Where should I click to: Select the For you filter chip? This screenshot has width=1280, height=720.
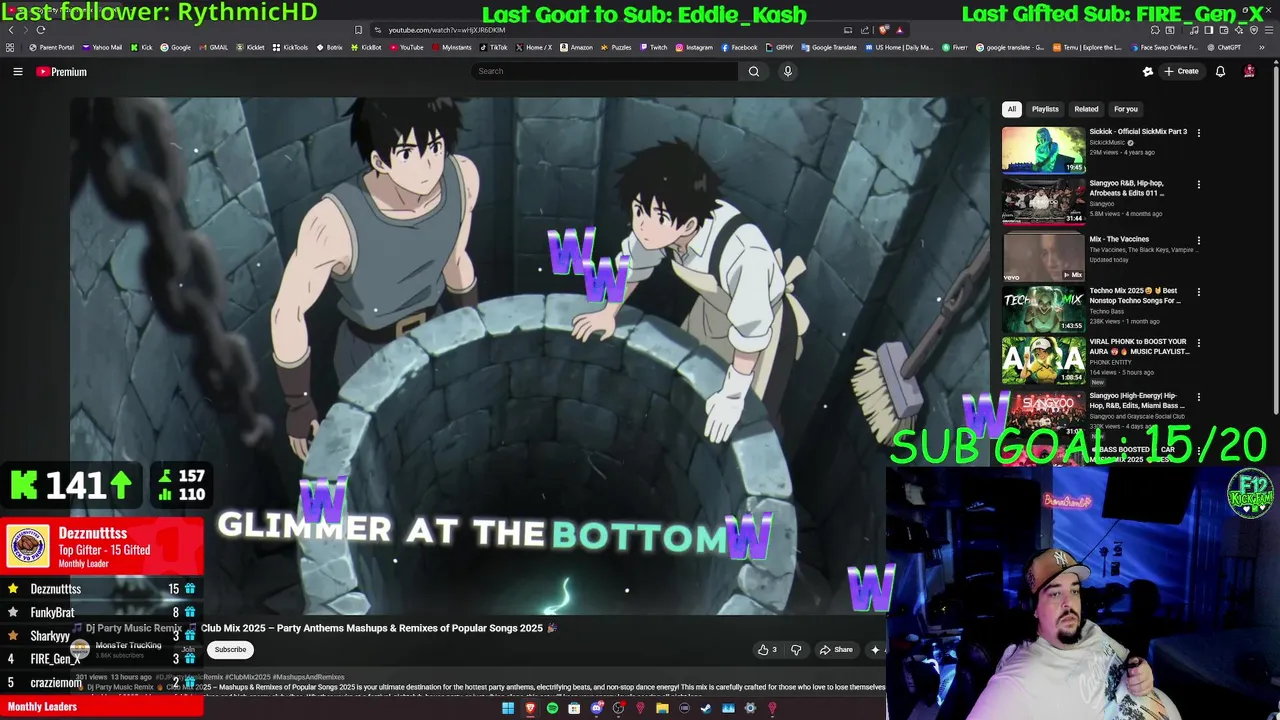[x=1126, y=109]
